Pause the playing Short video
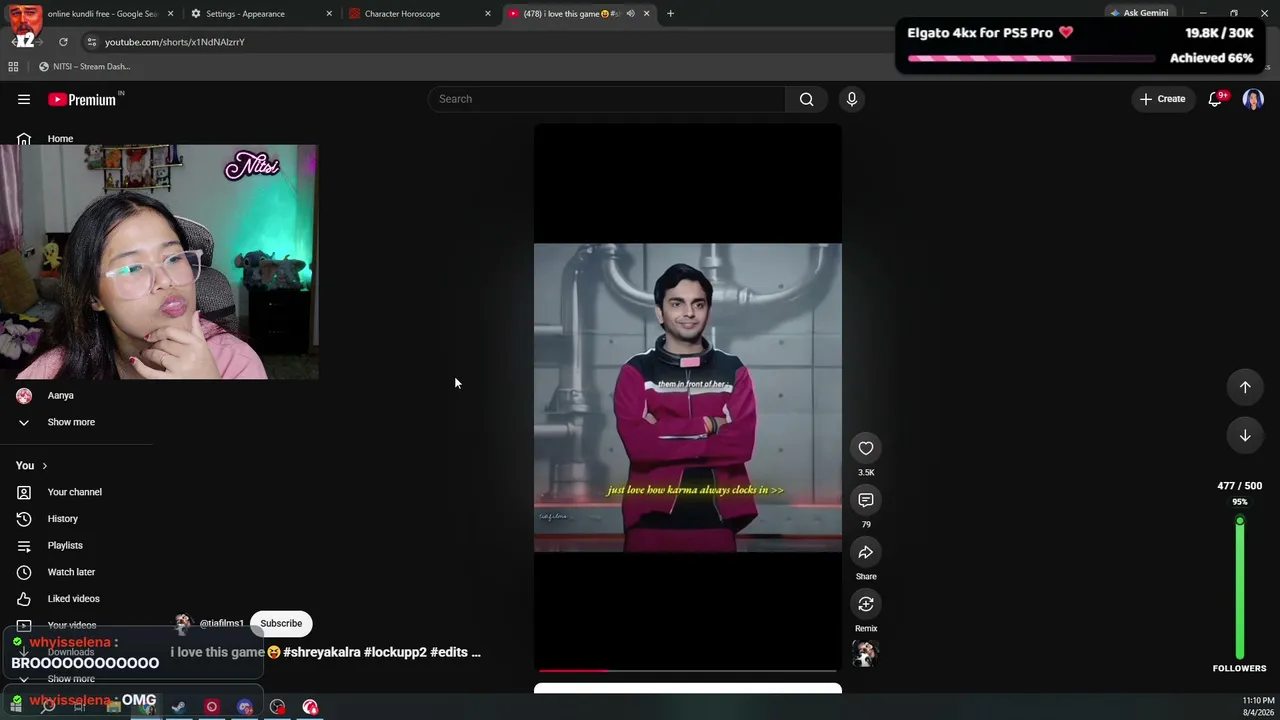1280x720 pixels. pyautogui.click(x=688, y=398)
